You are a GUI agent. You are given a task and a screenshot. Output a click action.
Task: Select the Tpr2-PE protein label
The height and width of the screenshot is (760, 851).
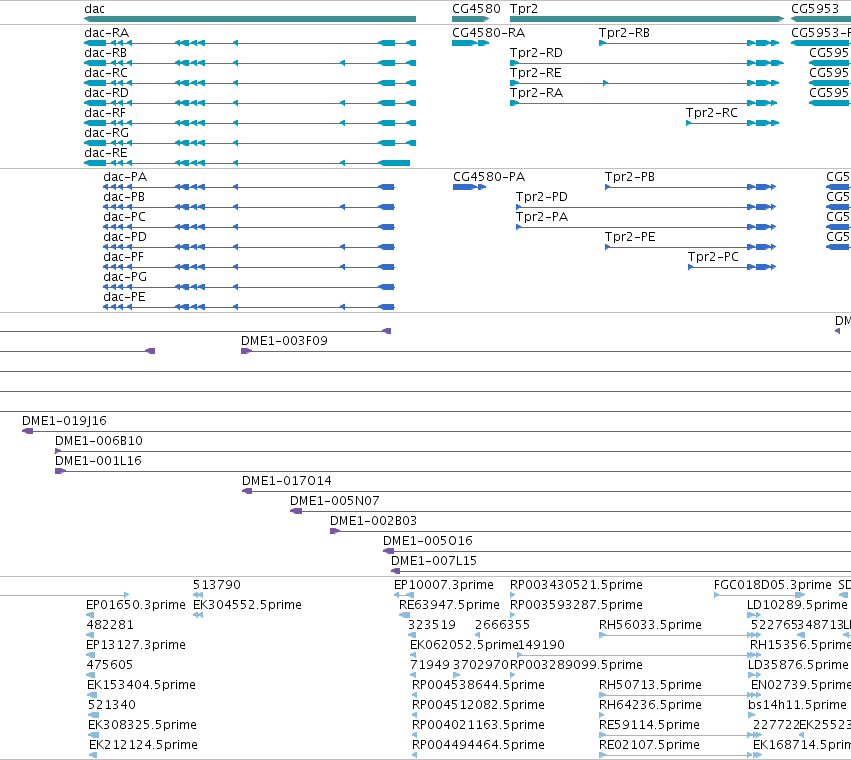coord(630,237)
